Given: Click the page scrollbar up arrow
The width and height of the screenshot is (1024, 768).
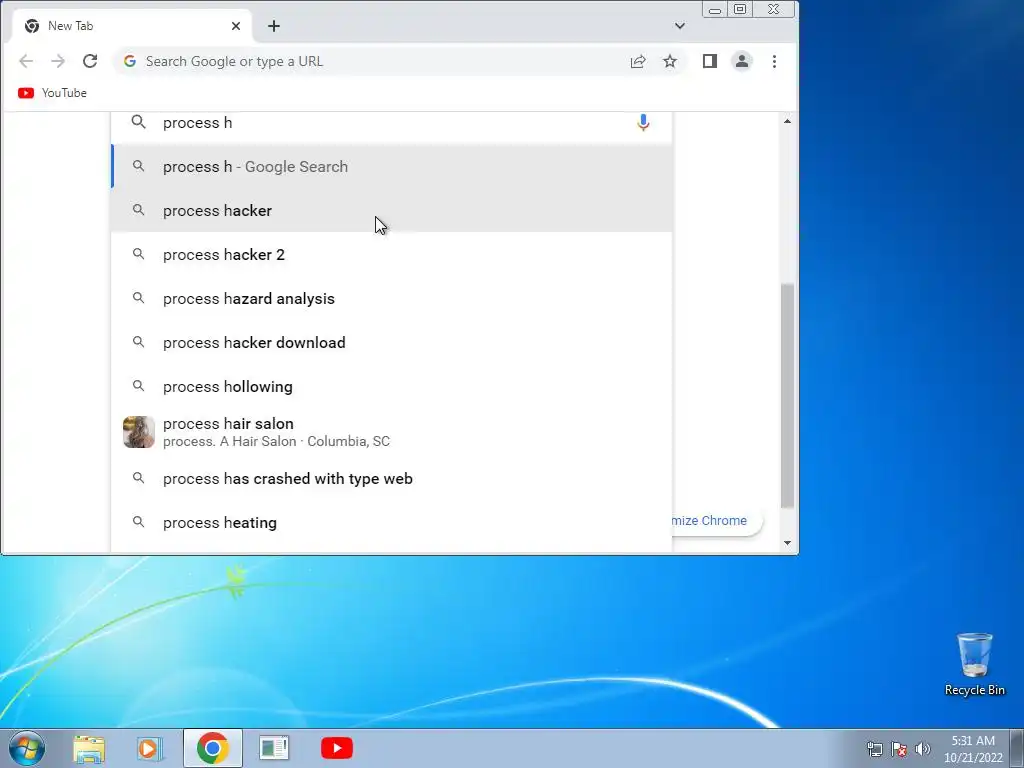Looking at the screenshot, I should [x=788, y=121].
